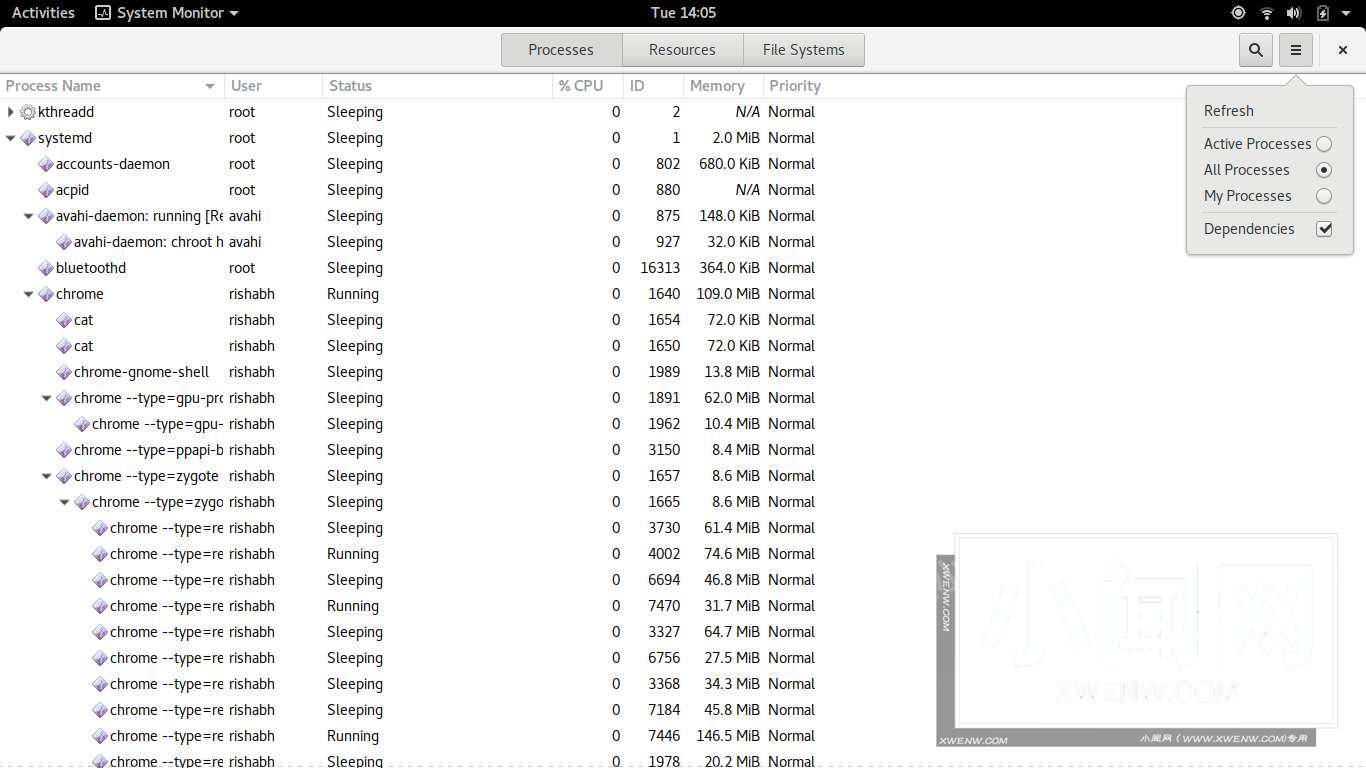Image resolution: width=1366 pixels, height=768 pixels.
Task: Select the Active Processes radio button
Action: click(x=1324, y=144)
